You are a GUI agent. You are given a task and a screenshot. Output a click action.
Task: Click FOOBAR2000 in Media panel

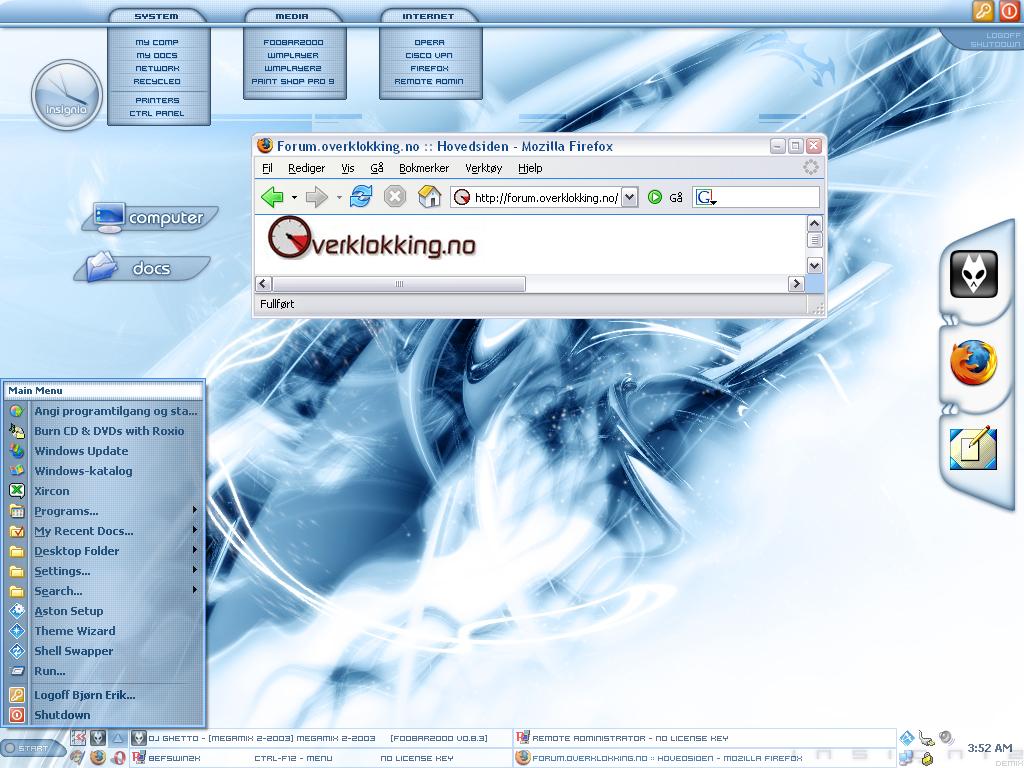(293, 42)
